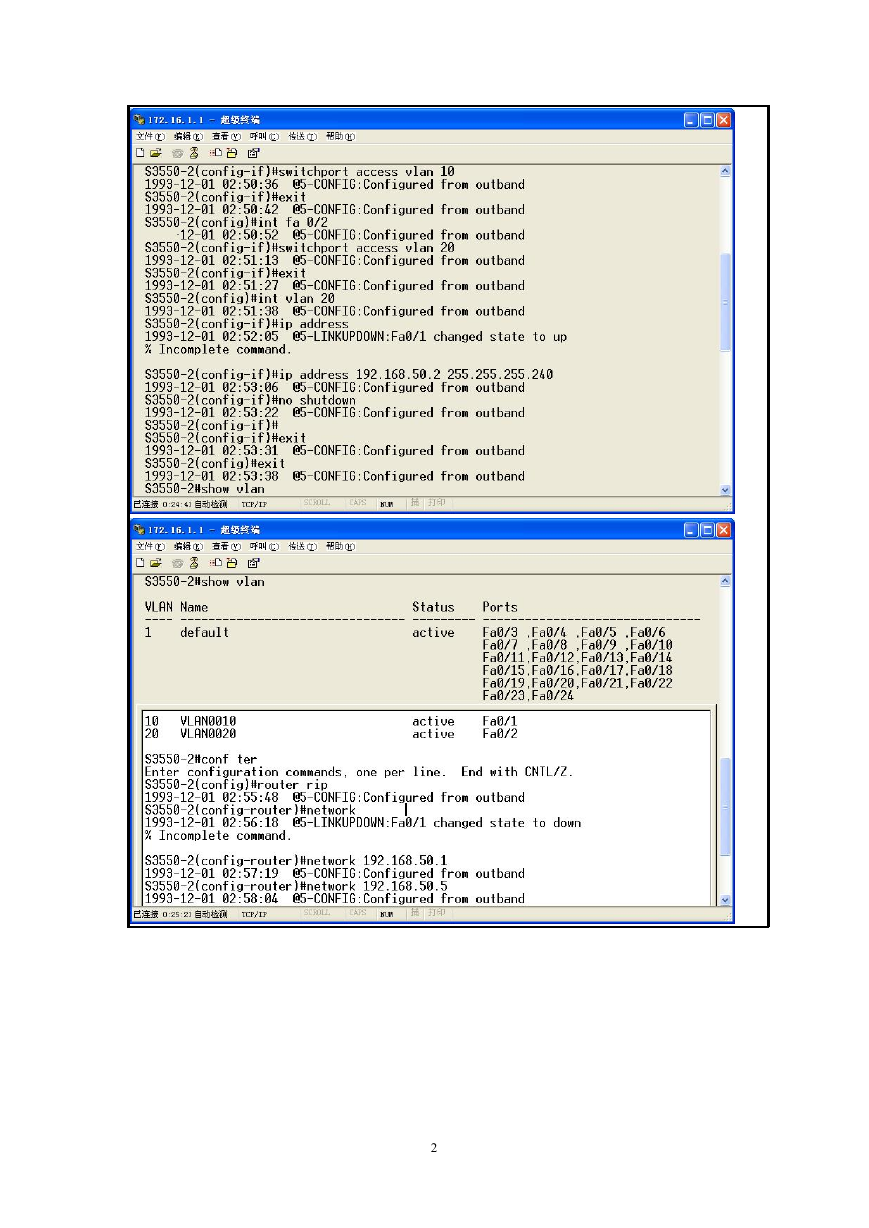Click the greyed Call icon in bottom window
The height and width of the screenshot is (1228, 869).
tap(178, 563)
